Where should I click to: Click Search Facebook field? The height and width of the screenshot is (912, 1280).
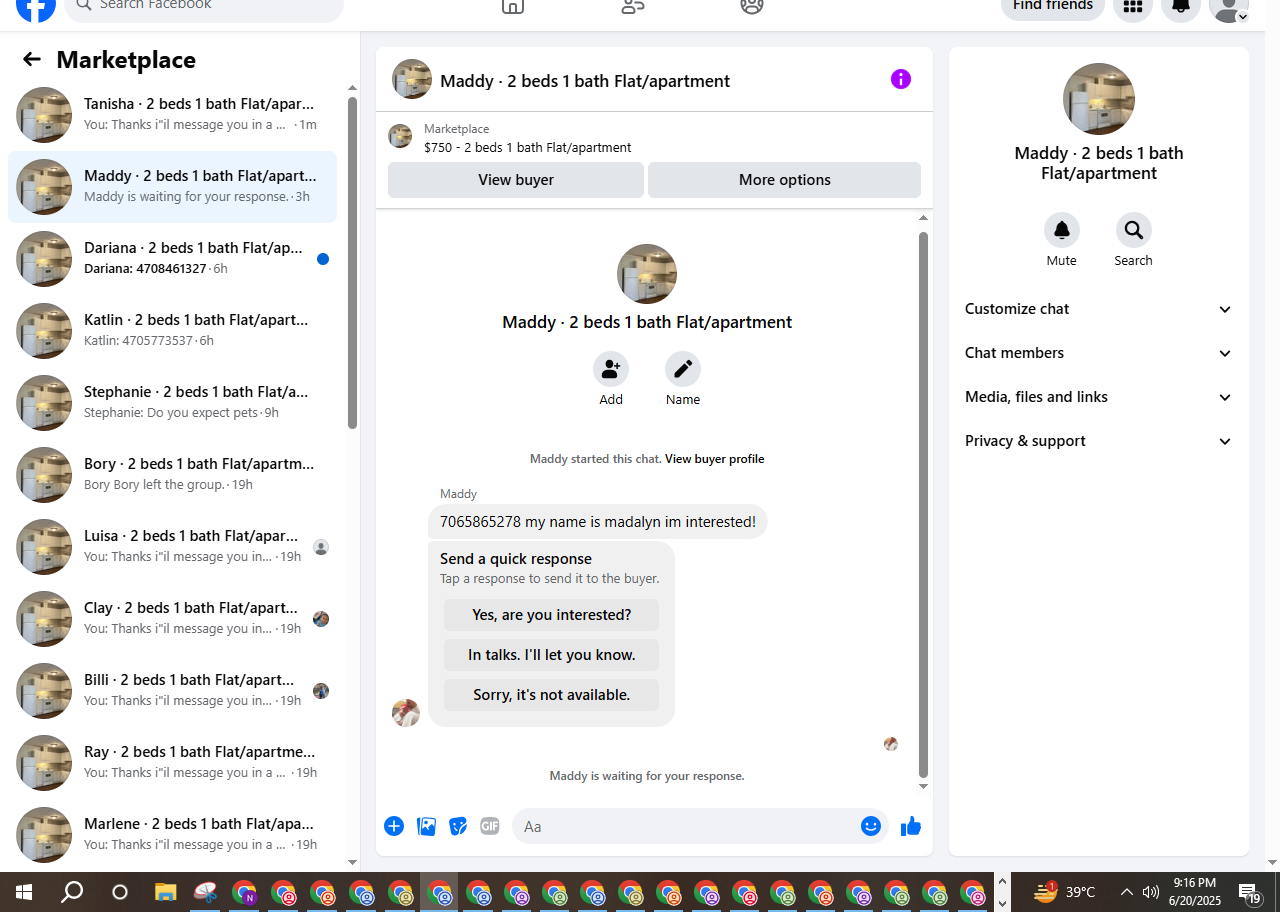point(204,6)
